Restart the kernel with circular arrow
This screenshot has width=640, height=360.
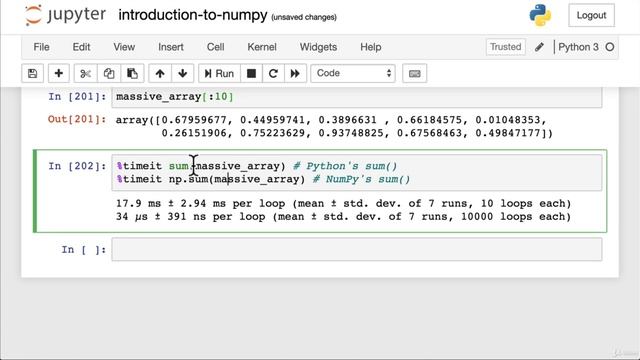pyautogui.click(x=273, y=73)
